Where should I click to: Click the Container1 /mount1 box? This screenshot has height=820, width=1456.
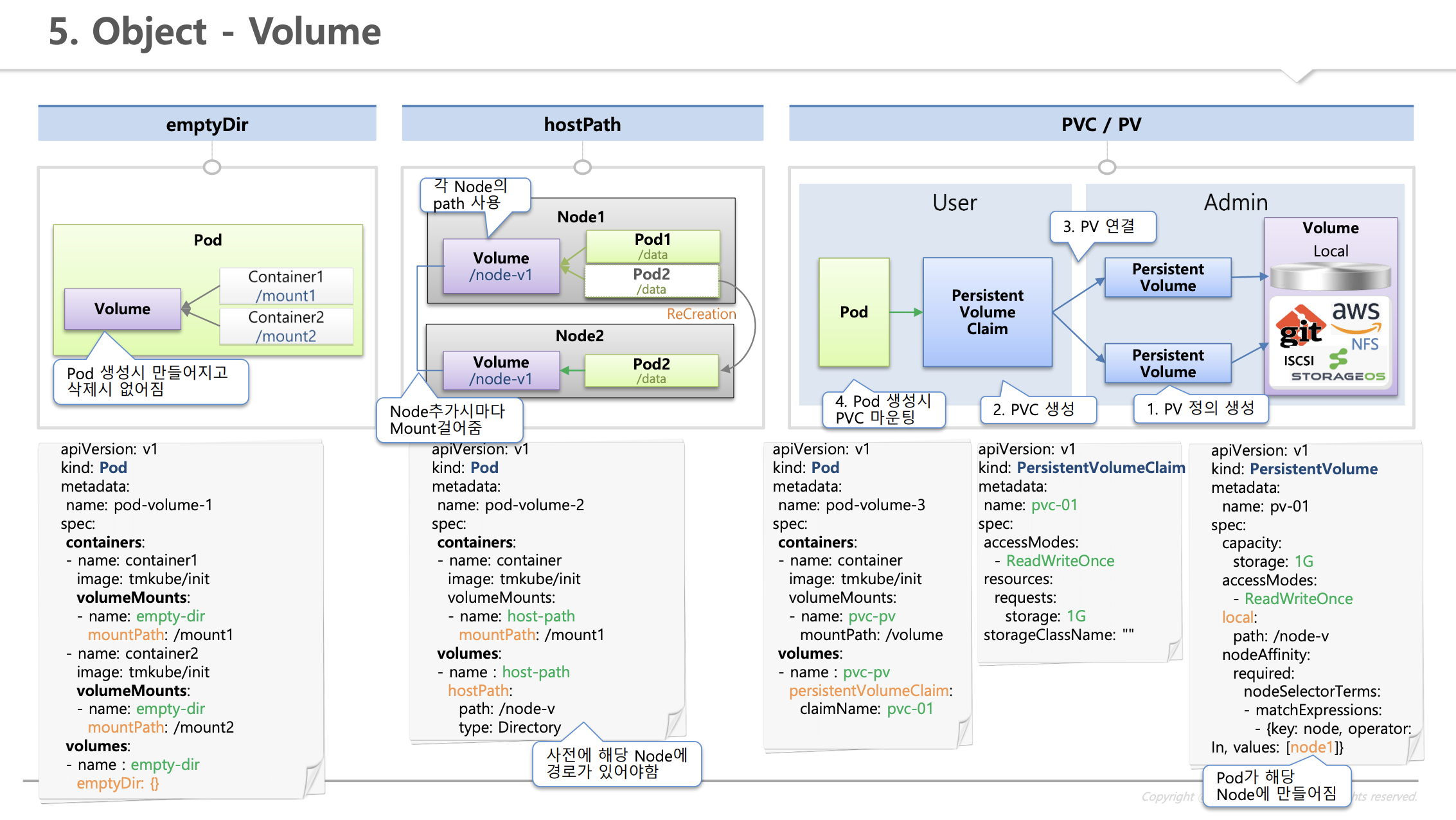pyautogui.click(x=286, y=286)
